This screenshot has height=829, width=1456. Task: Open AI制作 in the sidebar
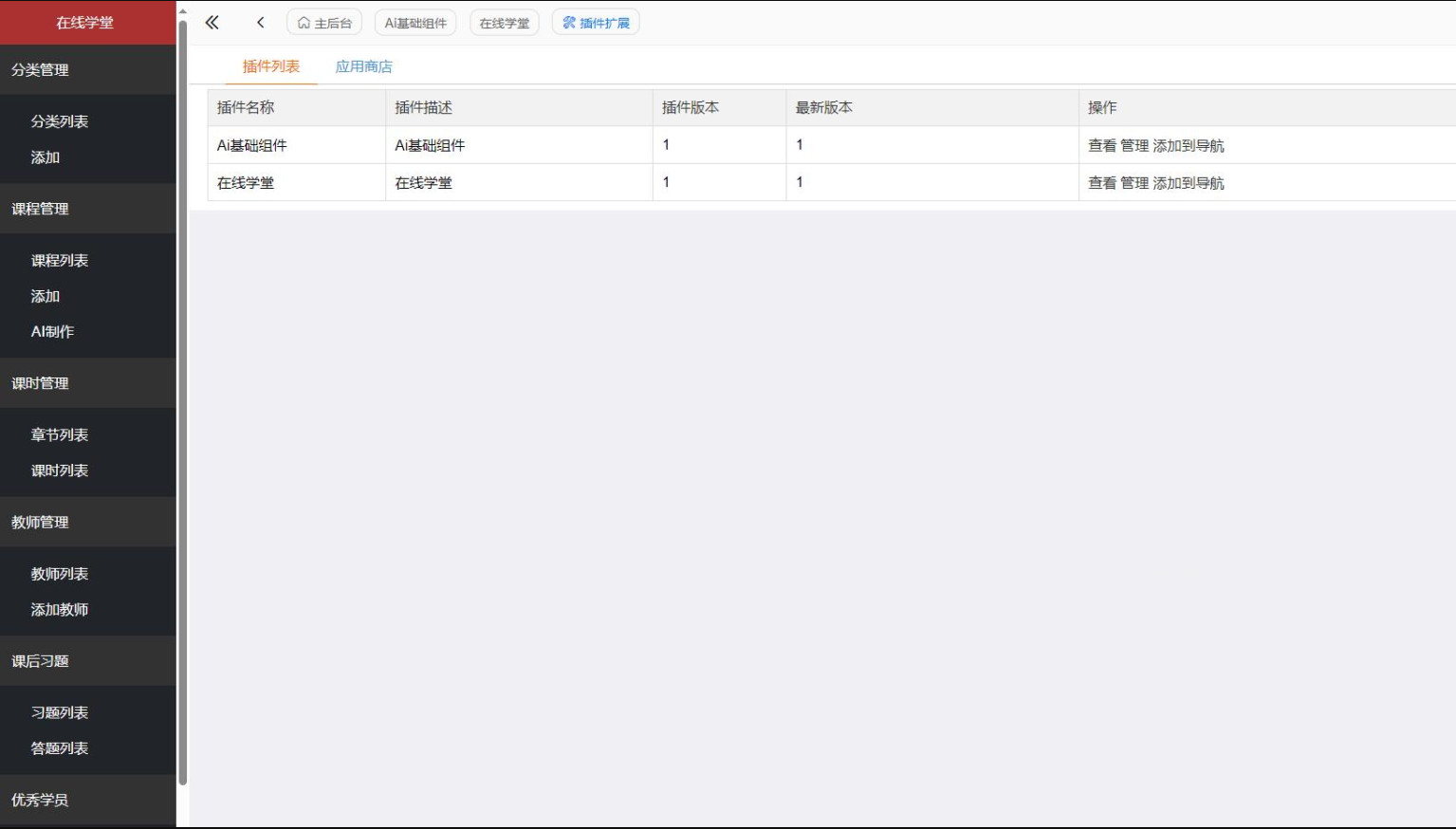(x=52, y=332)
